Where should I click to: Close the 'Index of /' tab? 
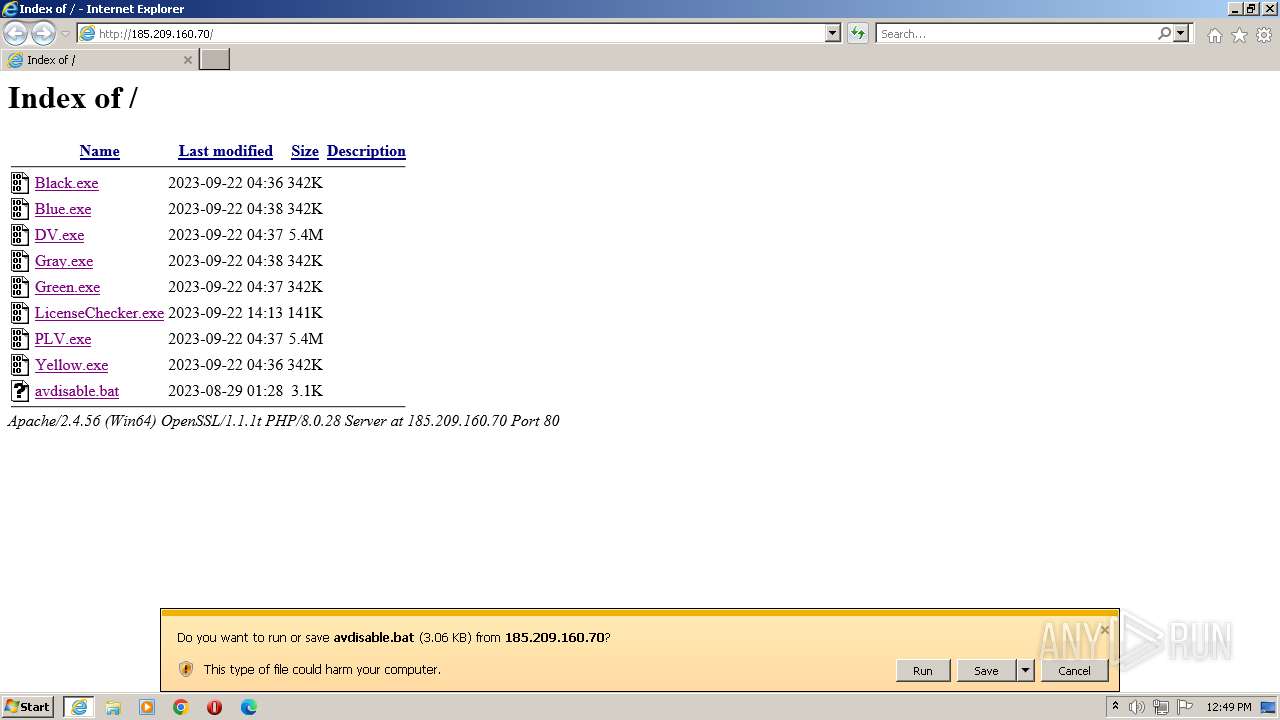click(187, 60)
